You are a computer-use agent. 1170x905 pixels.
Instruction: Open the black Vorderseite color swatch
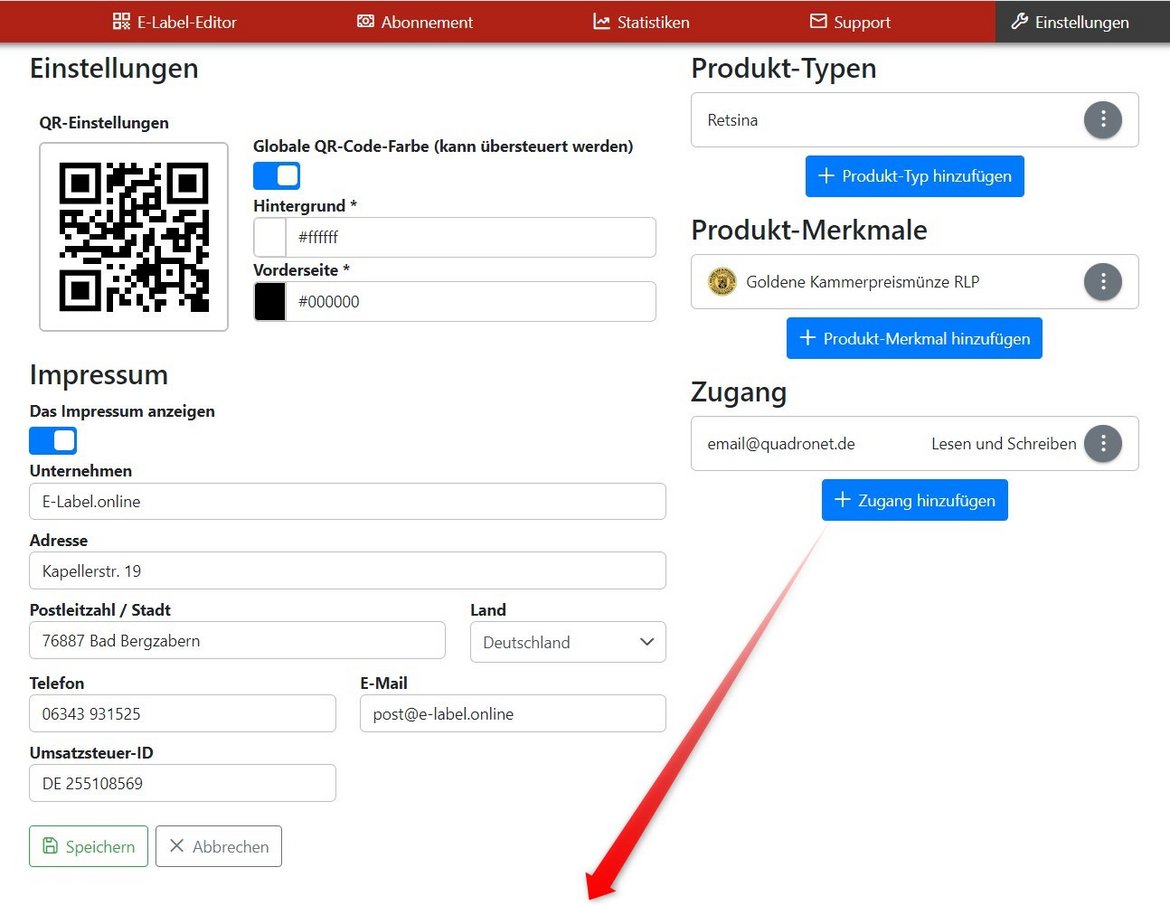pyautogui.click(x=269, y=301)
